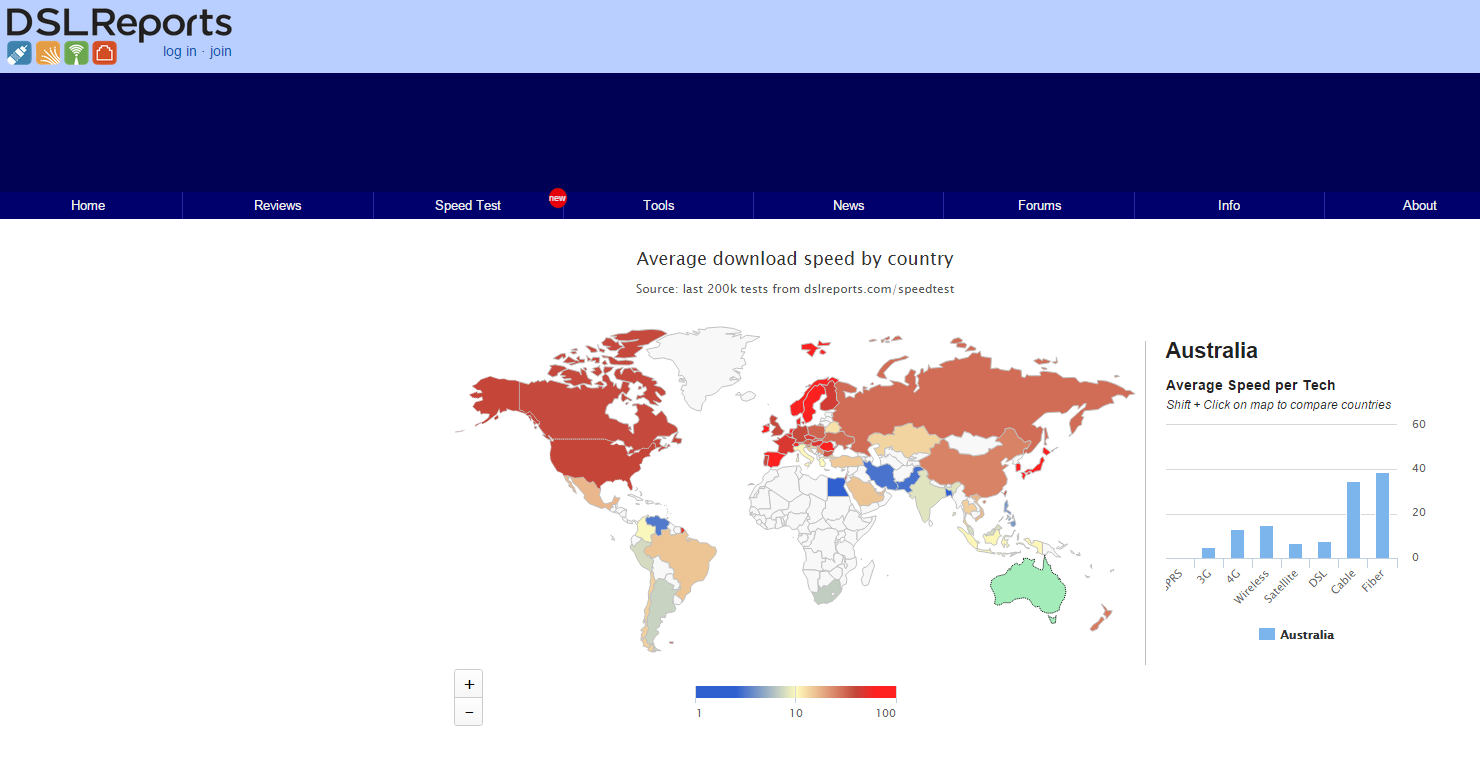This screenshot has height=781, width=1480.
Task: Select Kazakhstan on the world map
Action: coord(905,440)
